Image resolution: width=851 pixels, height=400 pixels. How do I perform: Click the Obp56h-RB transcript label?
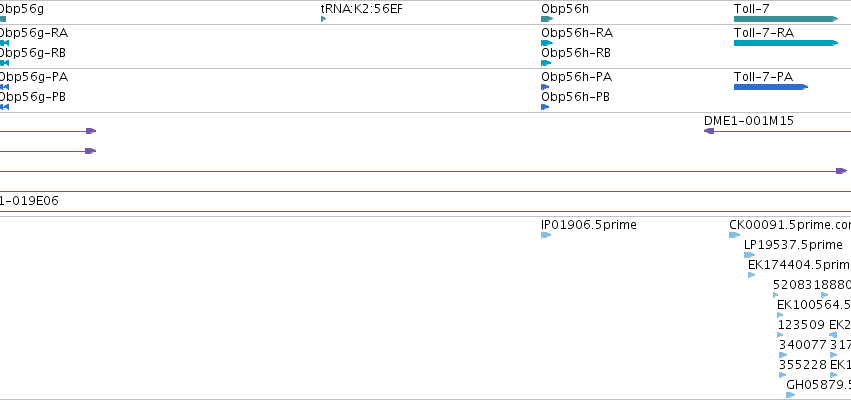tap(576, 53)
